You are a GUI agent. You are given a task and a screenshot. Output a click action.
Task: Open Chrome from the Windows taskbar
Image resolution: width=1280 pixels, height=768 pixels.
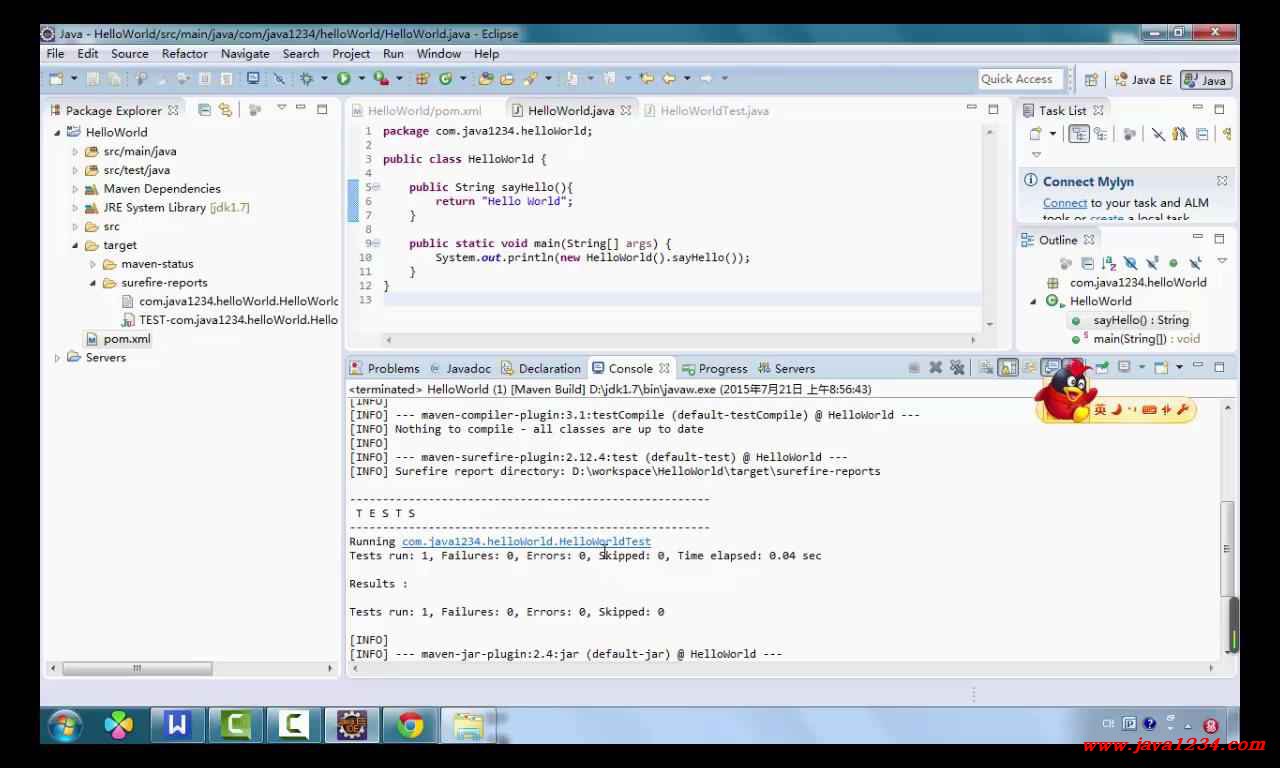[x=410, y=724]
